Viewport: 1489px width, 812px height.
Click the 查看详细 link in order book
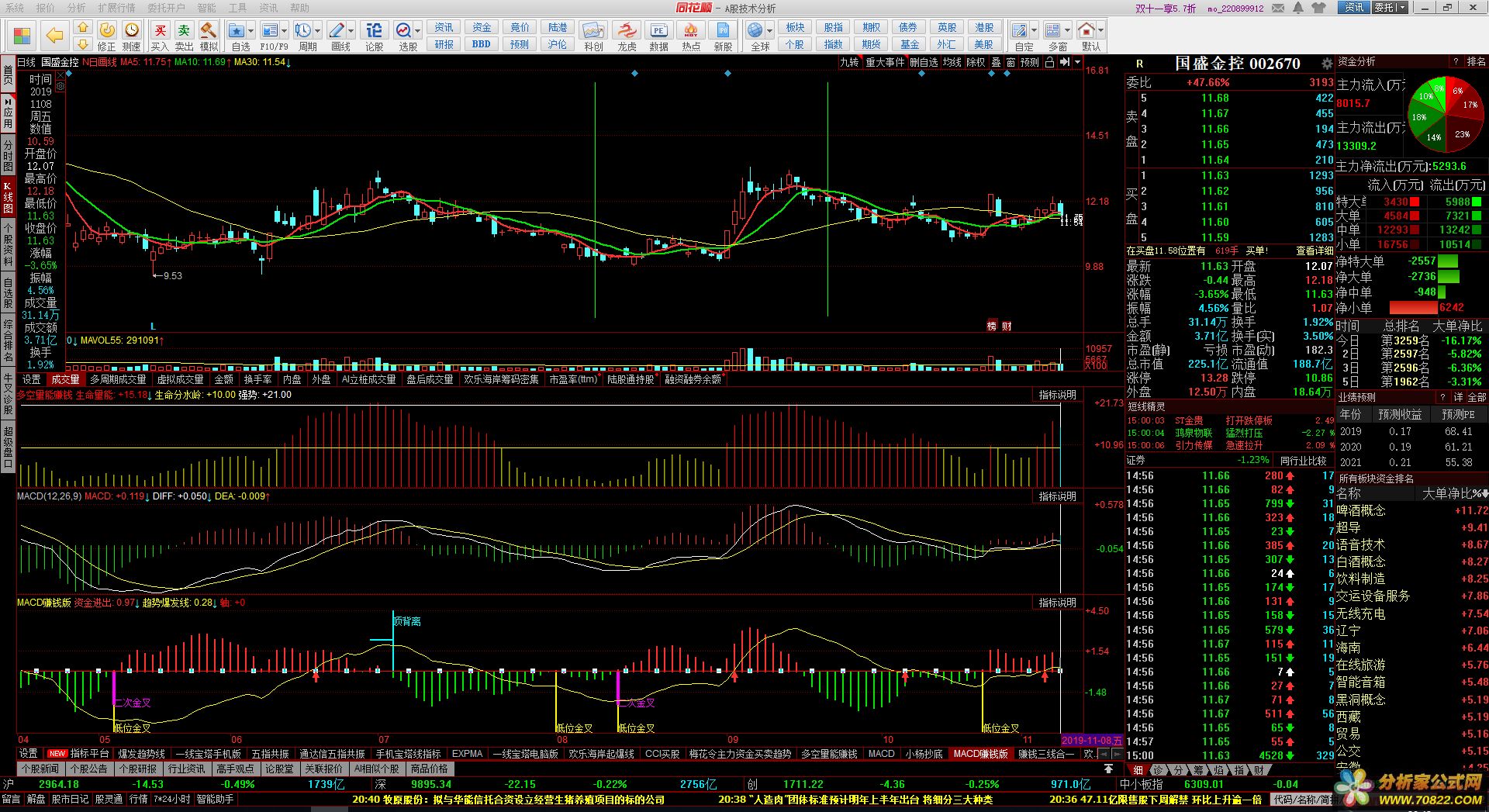click(x=1315, y=251)
